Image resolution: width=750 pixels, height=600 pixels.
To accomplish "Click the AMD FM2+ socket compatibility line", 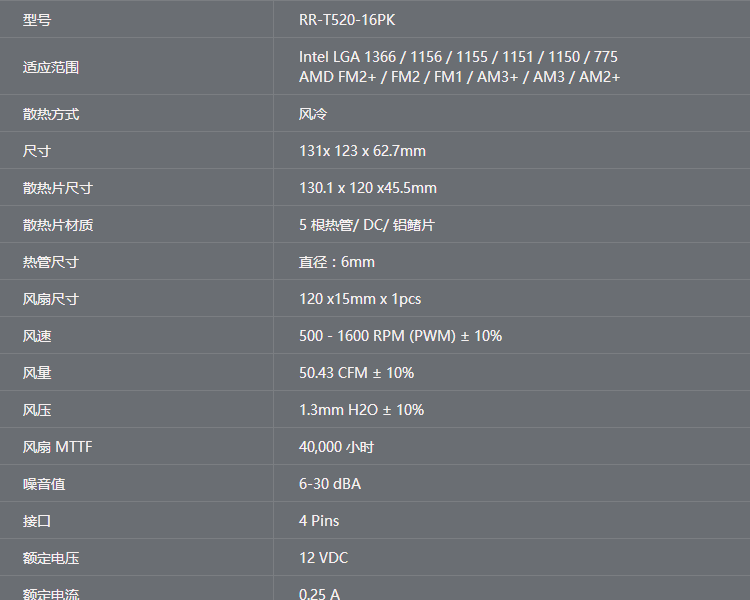I will pos(459,77).
